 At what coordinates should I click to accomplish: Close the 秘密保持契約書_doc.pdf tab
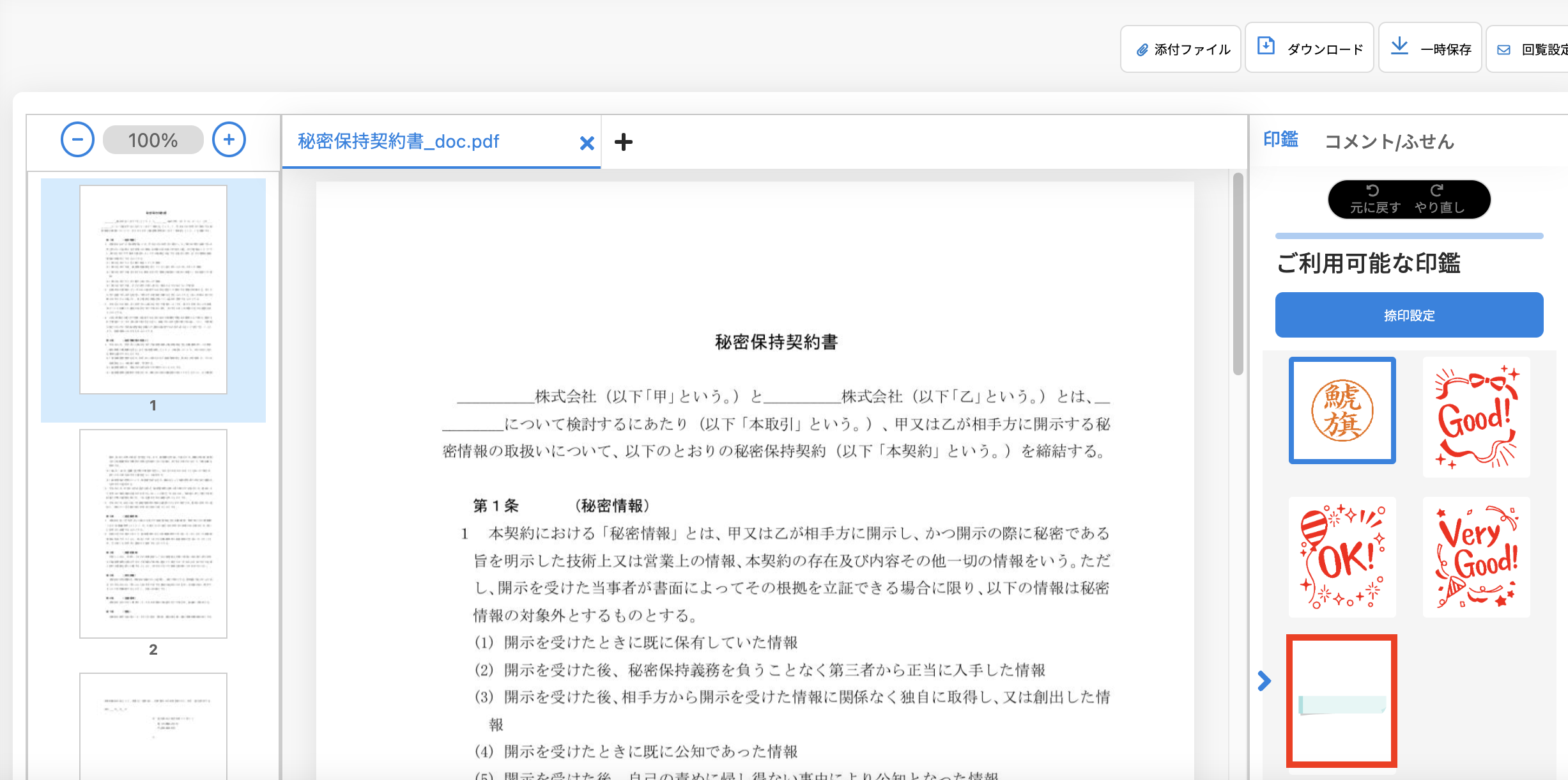[587, 143]
